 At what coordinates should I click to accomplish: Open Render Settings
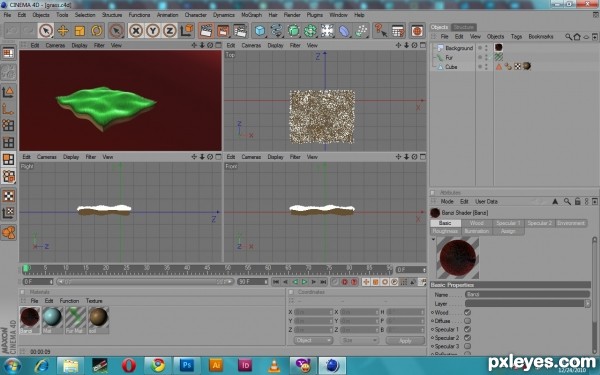click(x=240, y=31)
